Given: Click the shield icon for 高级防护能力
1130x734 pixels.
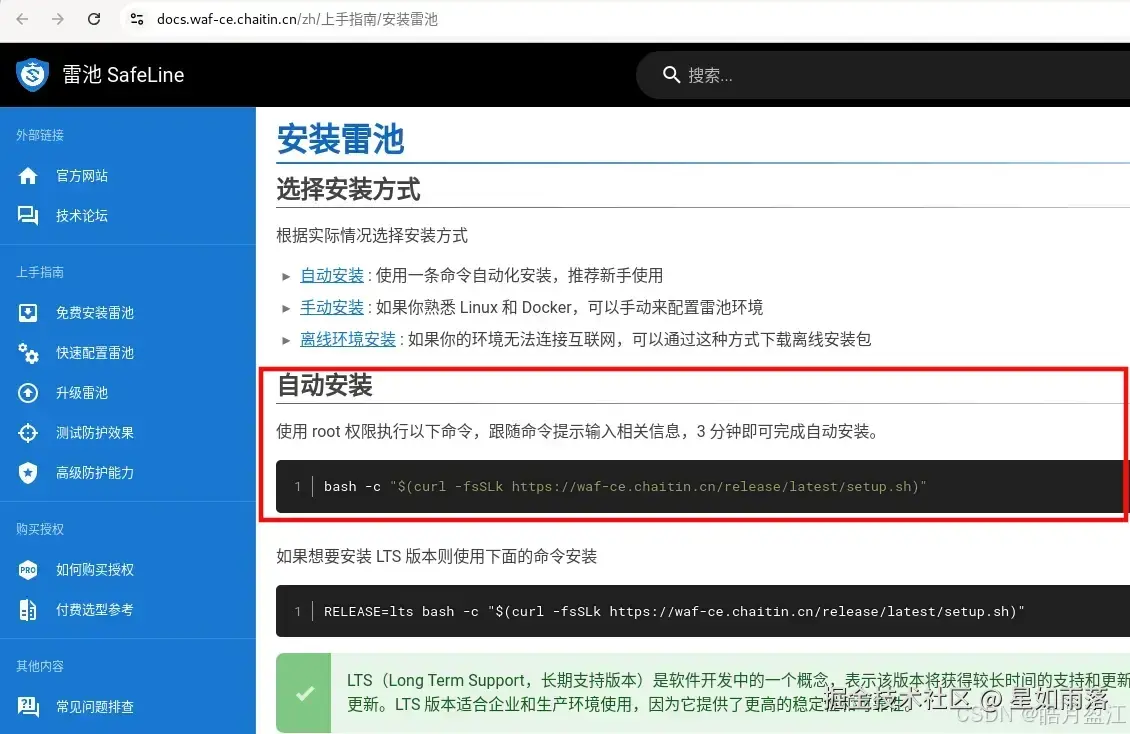Looking at the screenshot, I should [x=27, y=472].
